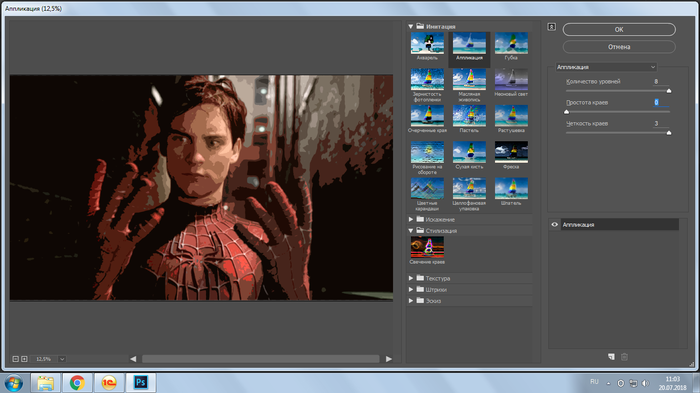
Task: Collapse the Стилизация filter folder
Action: pos(411,230)
